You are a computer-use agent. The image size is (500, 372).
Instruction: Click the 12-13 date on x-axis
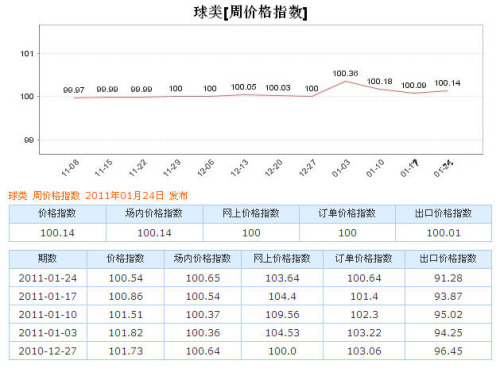pos(240,168)
